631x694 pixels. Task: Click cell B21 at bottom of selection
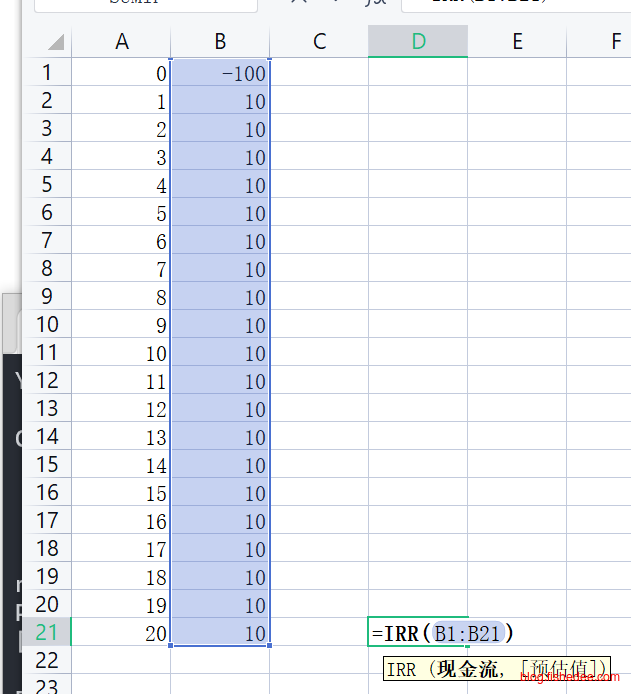click(220, 633)
